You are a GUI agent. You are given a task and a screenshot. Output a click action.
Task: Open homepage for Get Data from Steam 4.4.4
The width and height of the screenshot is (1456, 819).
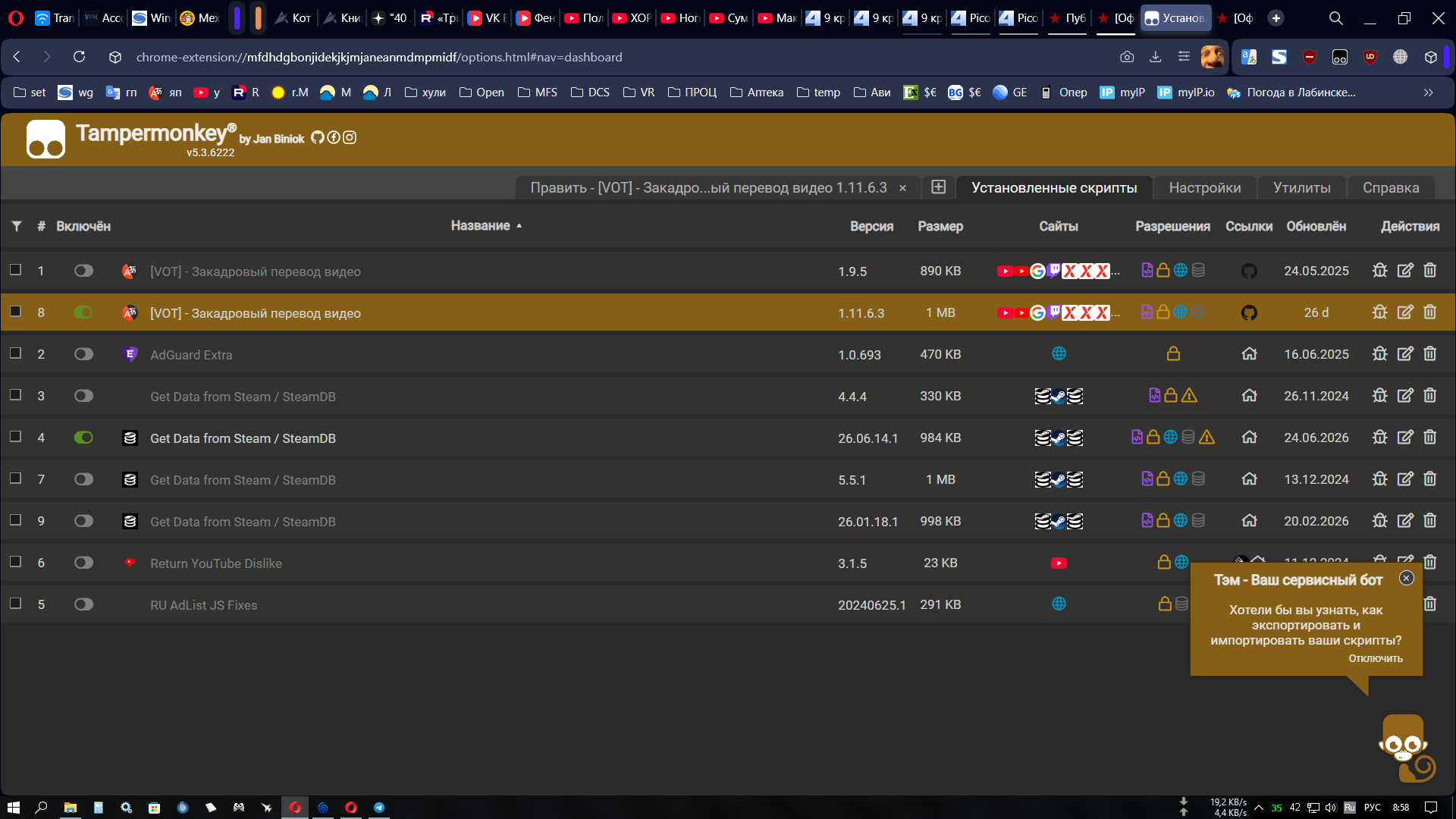(1250, 395)
